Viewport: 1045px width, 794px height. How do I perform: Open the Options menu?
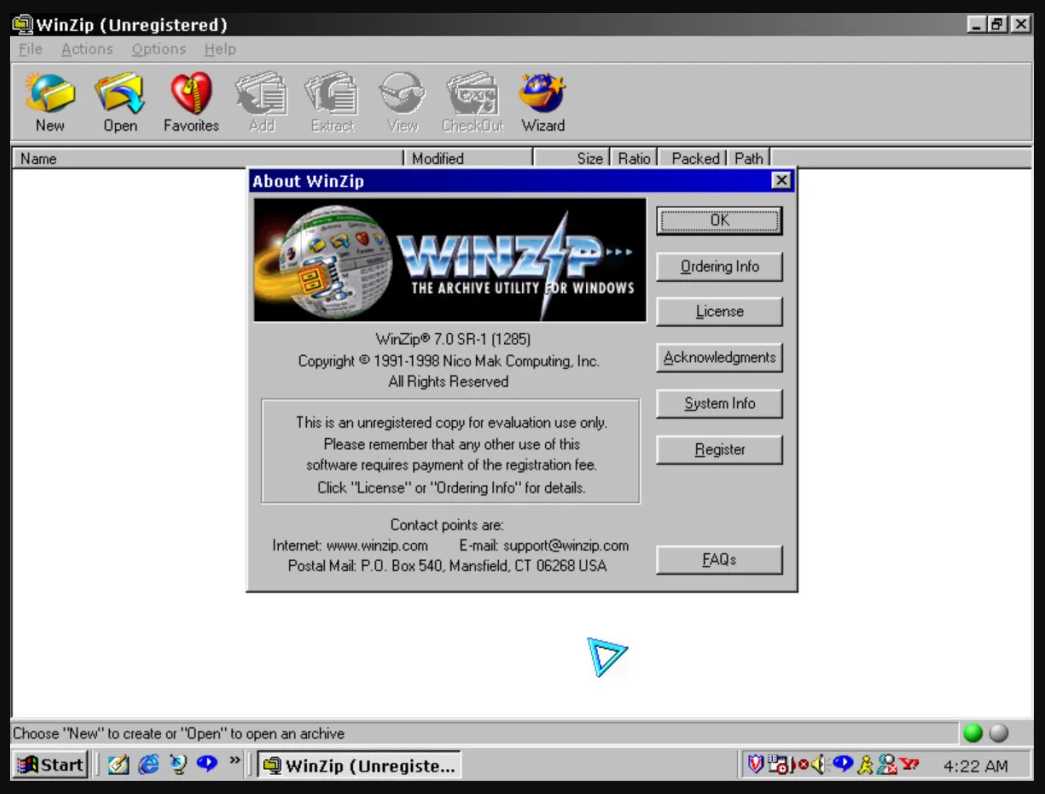coord(158,49)
